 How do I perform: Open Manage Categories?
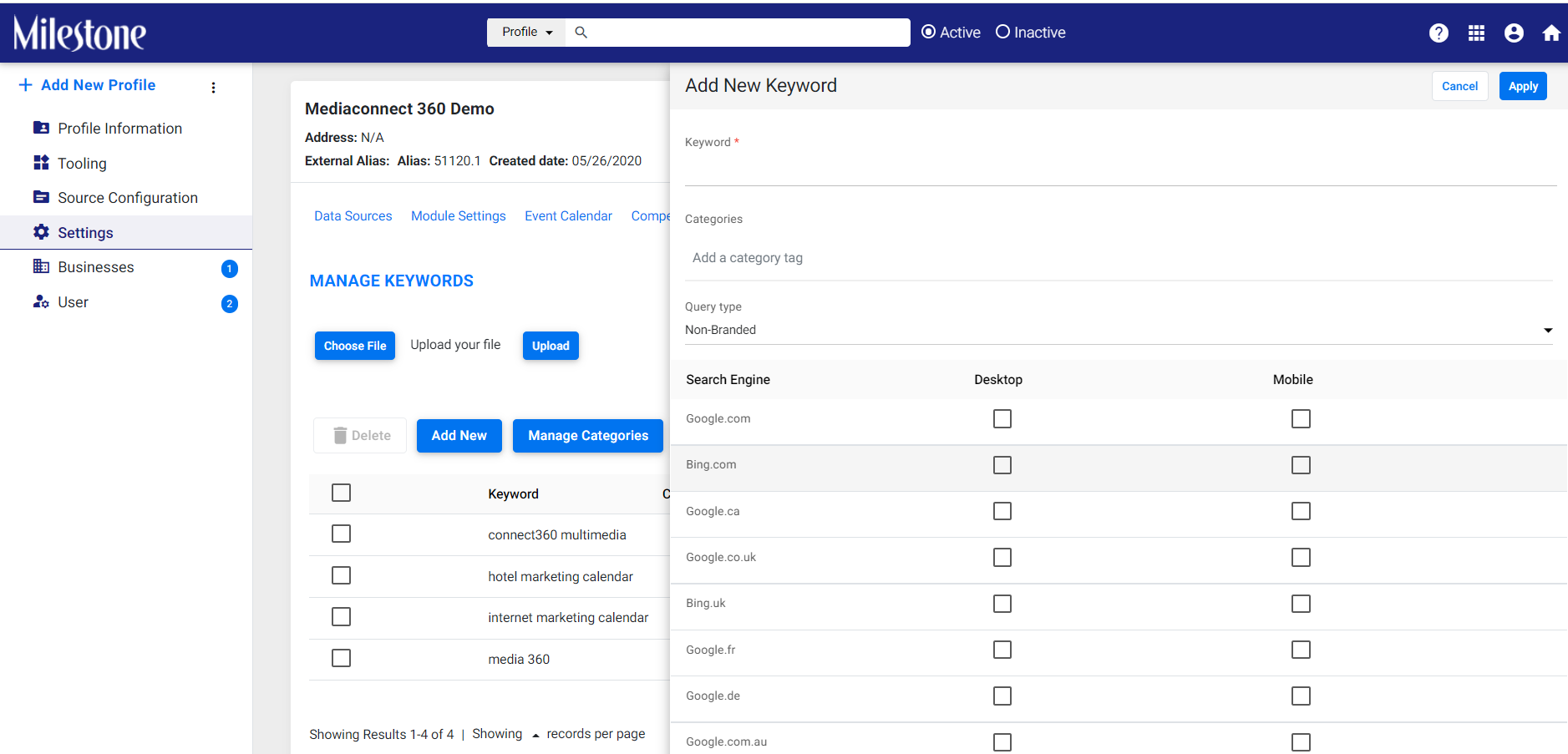click(588, 436)
